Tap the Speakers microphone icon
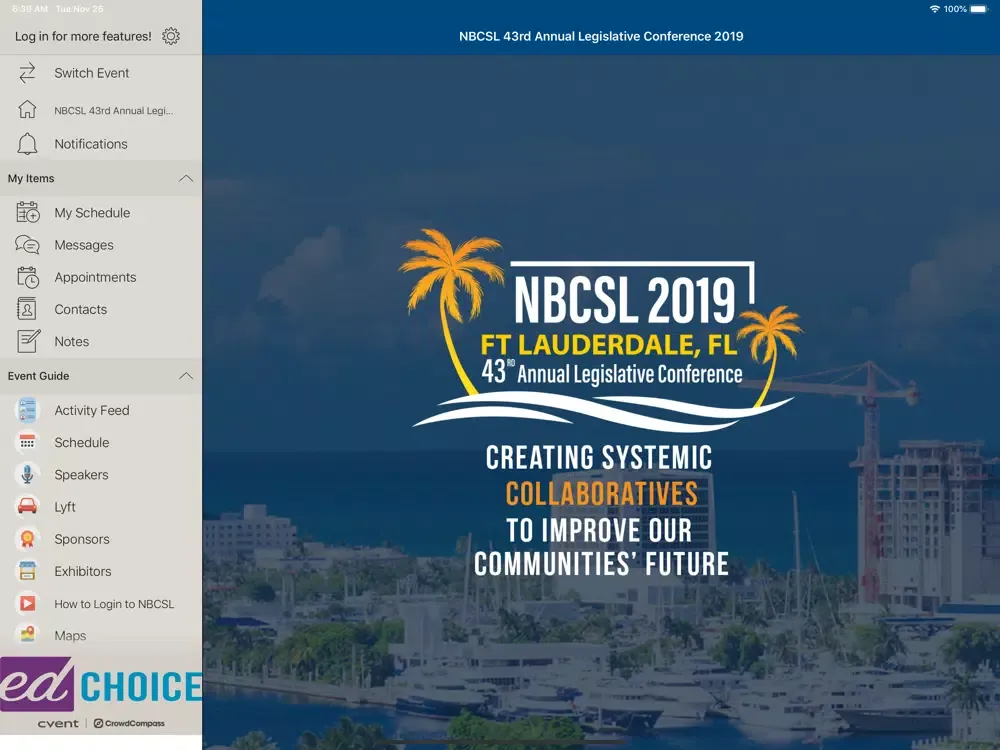This screenshot has width=1000, height=750. click(x=27, y=474)
